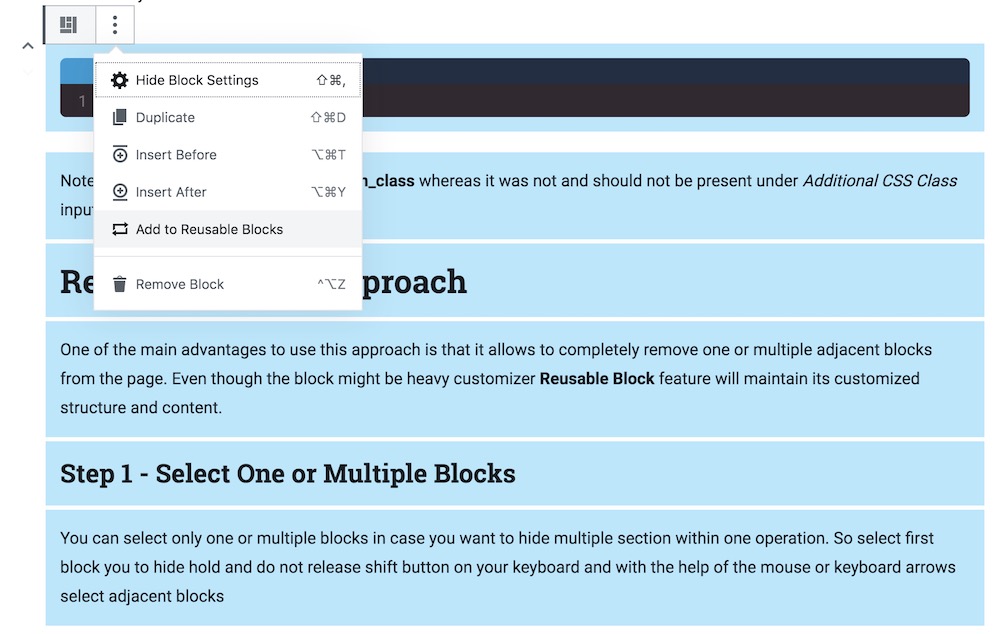Select Add to Reusable Blocks

pyautogui.click(x=228, y=229)
